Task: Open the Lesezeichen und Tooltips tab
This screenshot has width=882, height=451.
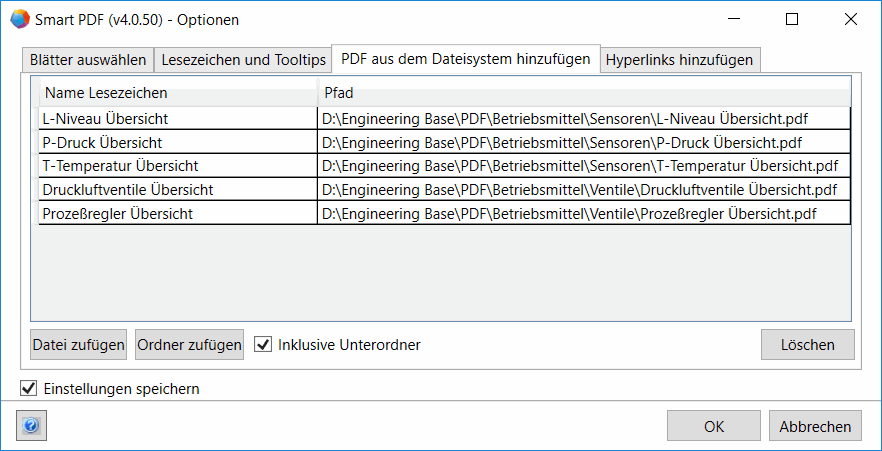Action: click(244, 60)
